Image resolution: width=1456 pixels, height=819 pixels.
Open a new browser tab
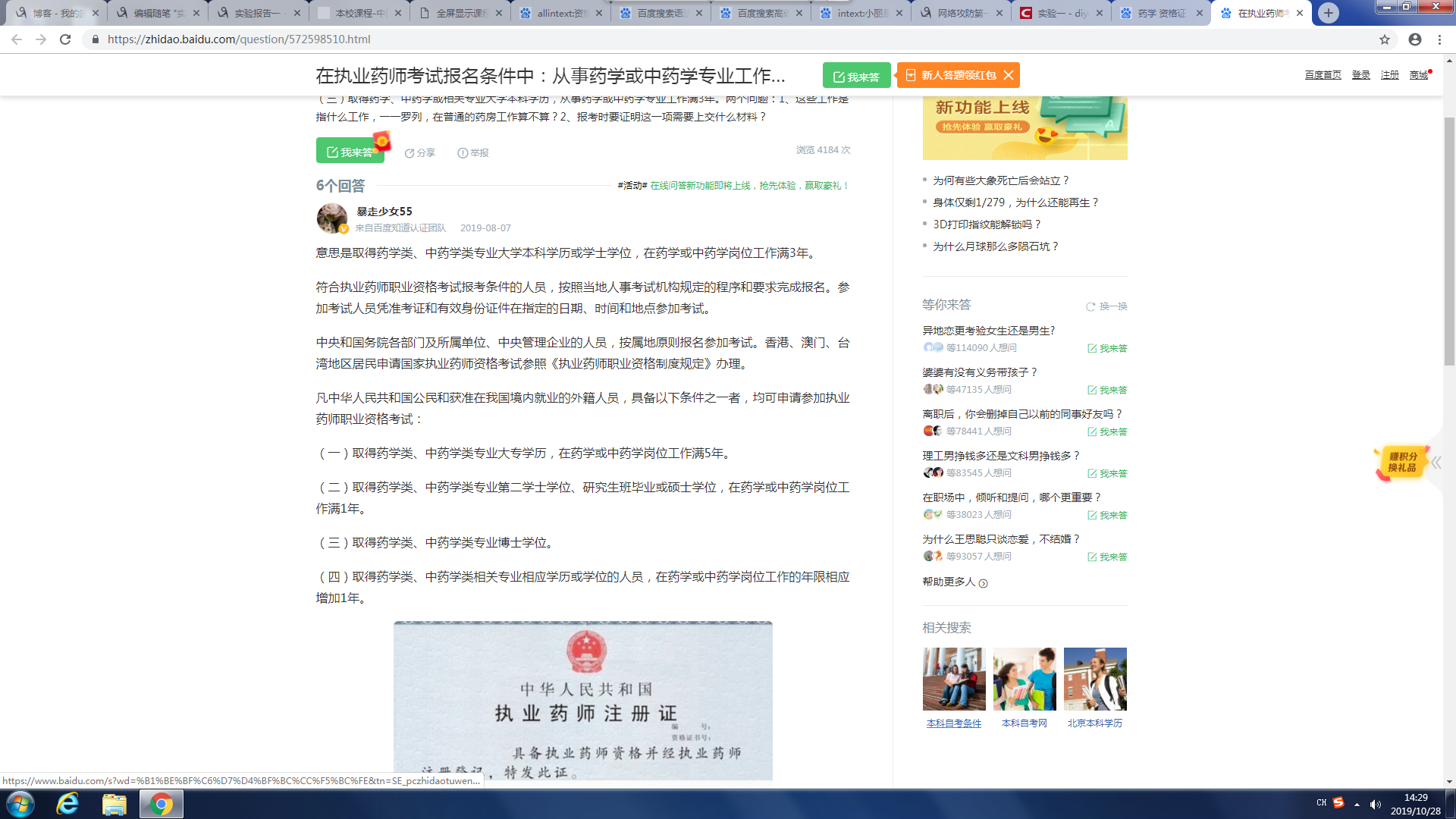(1329, 13)
